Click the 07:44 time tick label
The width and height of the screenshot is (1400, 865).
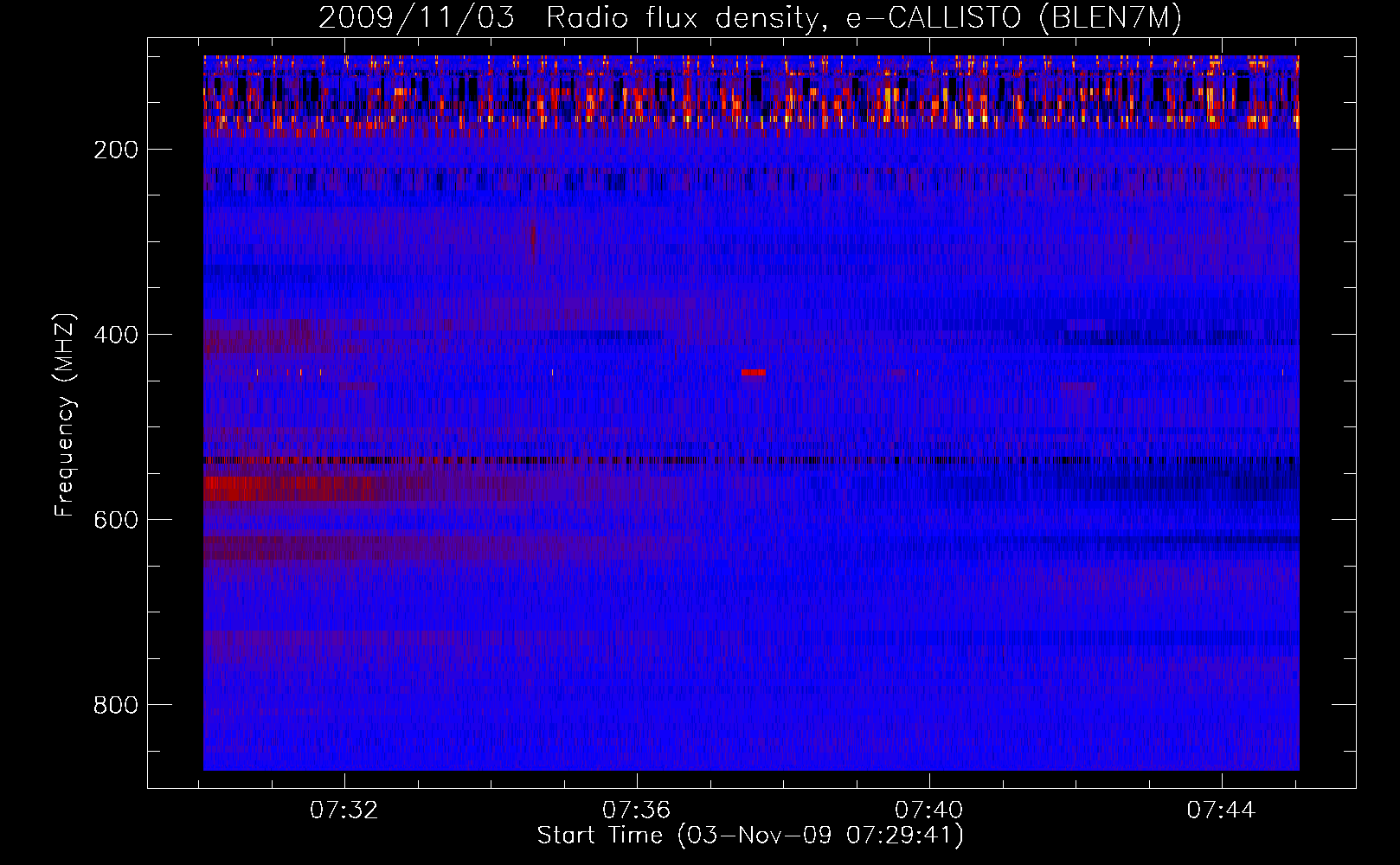click(x=1222, y=811)
